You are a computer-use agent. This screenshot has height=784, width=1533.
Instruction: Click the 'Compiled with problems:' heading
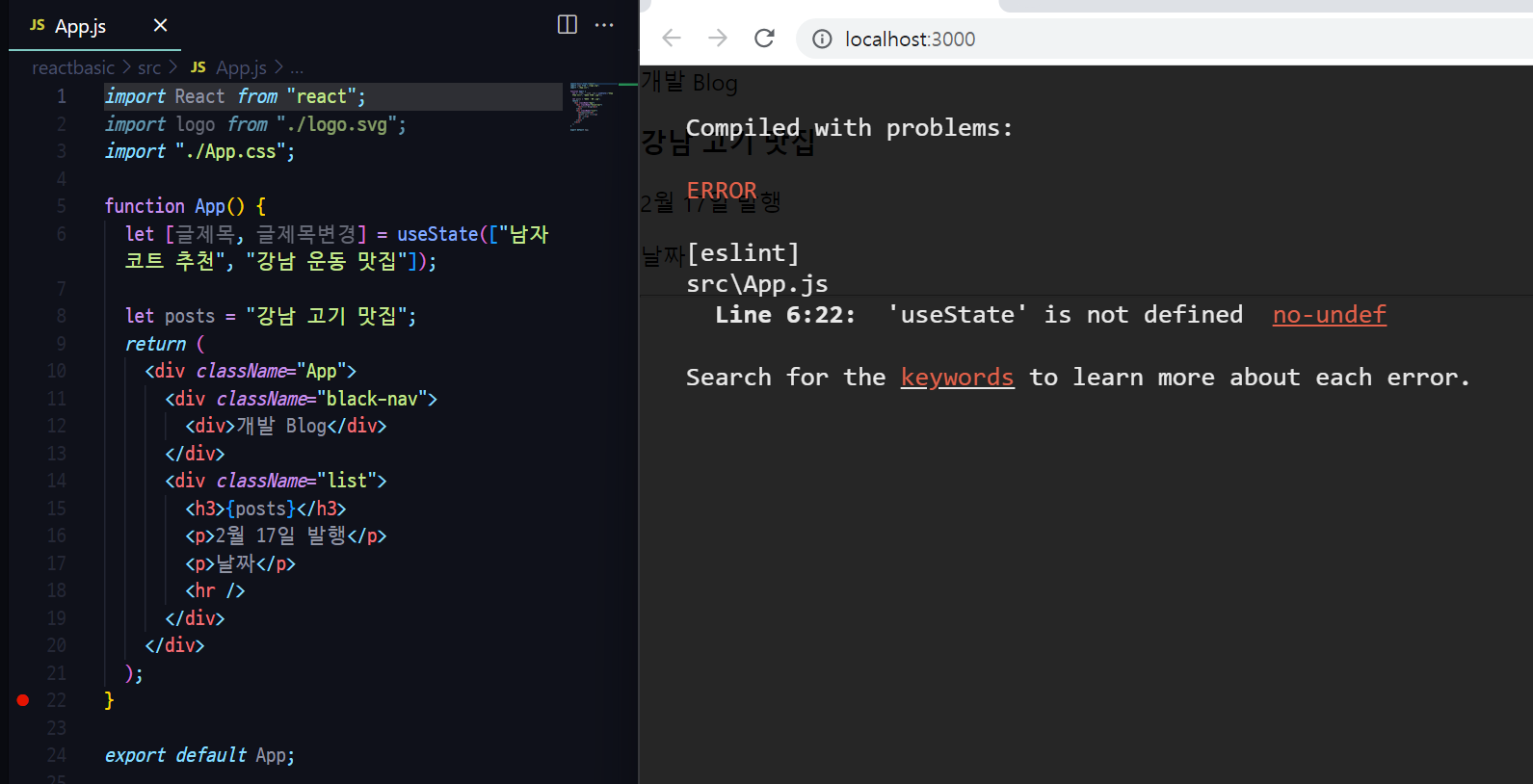point(849,128)
